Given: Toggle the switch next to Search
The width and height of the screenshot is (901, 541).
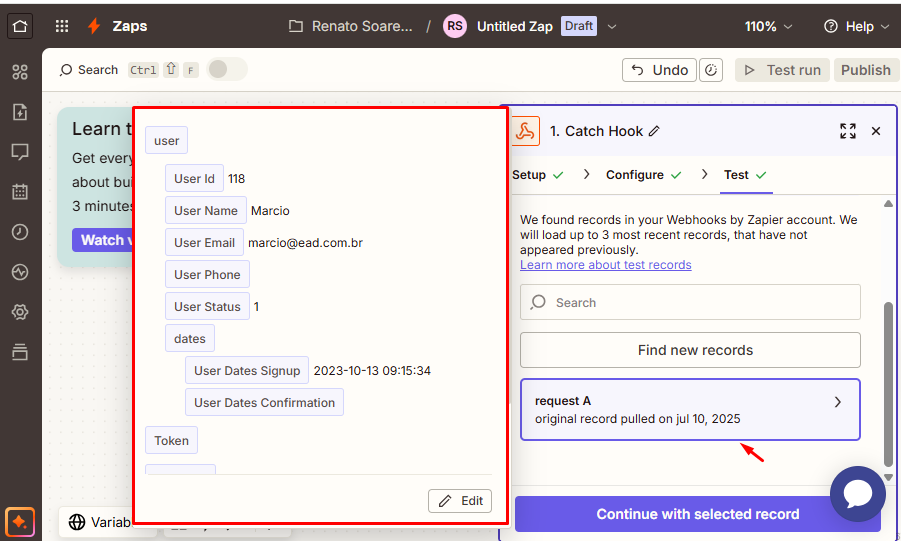Looking at the screenshot, I should [x=227, y=70].
